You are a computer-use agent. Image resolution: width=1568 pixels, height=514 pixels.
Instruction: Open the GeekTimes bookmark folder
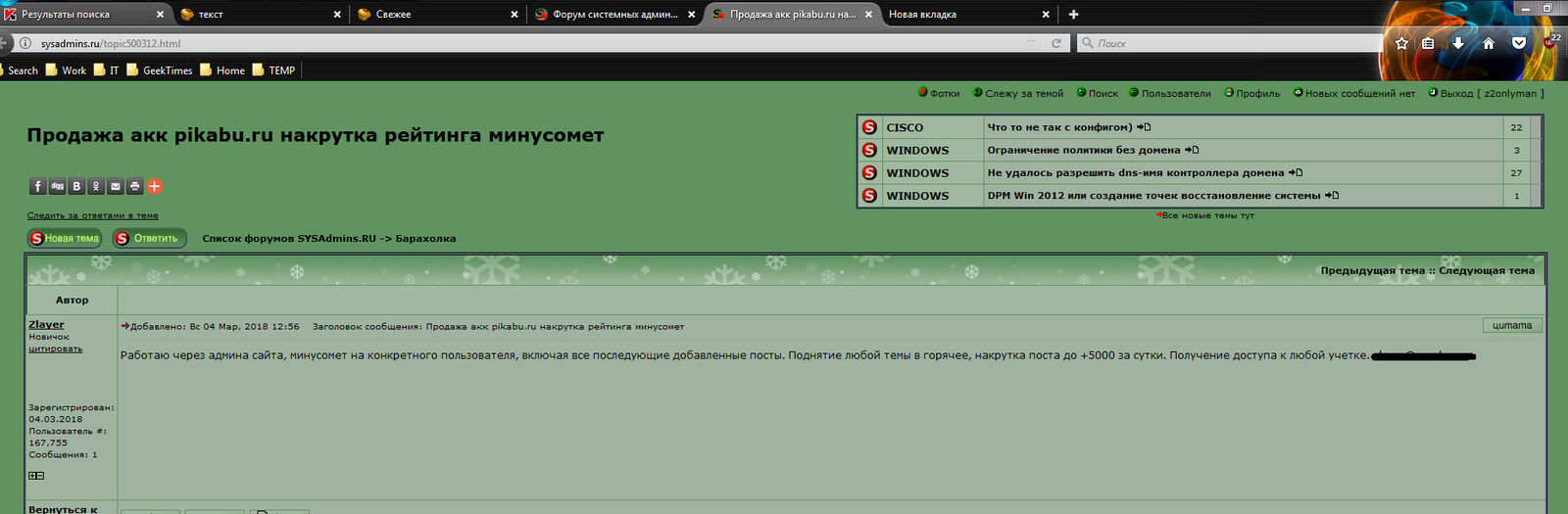tap(160, 70)
